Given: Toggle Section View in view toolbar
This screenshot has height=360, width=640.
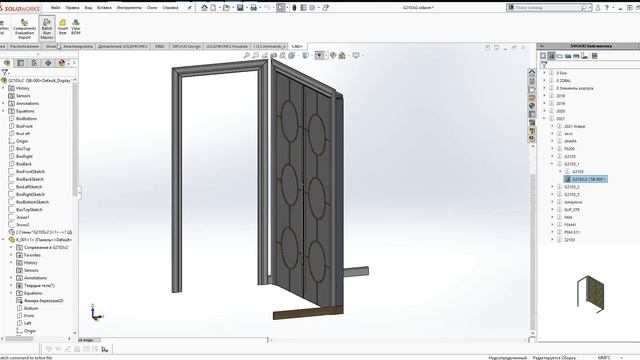Looking at the screenshot, I should (273, 55).
